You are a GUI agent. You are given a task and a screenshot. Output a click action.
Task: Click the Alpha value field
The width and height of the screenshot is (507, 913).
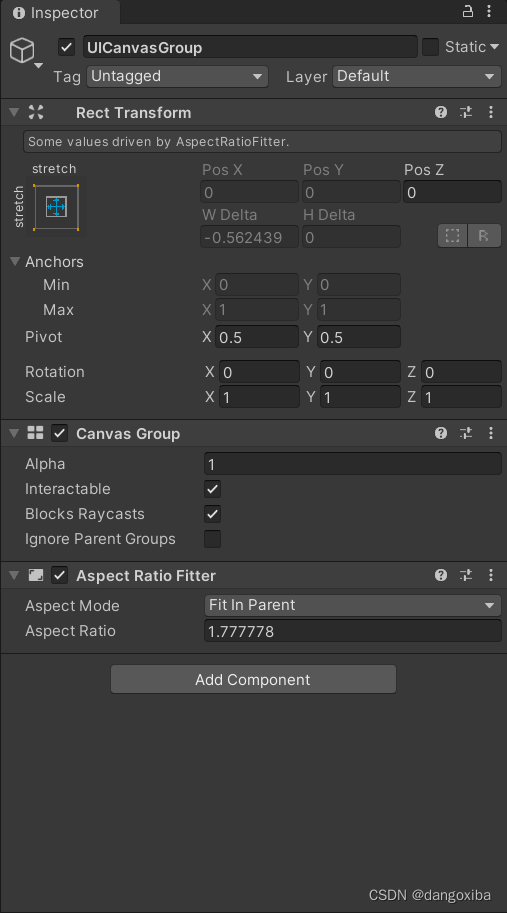pos(353,464)
